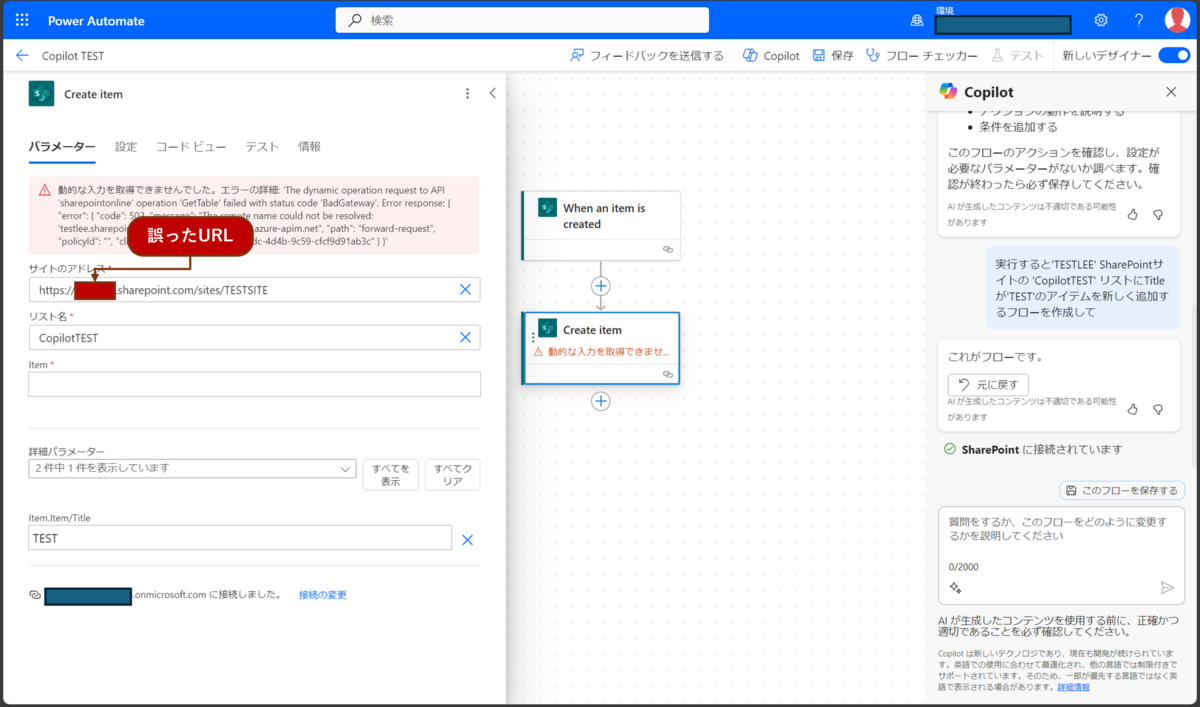This screenshot has height=707, width=1200.
Task: Switch to the コード ビュー tab
Action: pyautogui.click(x=191, y=147)
